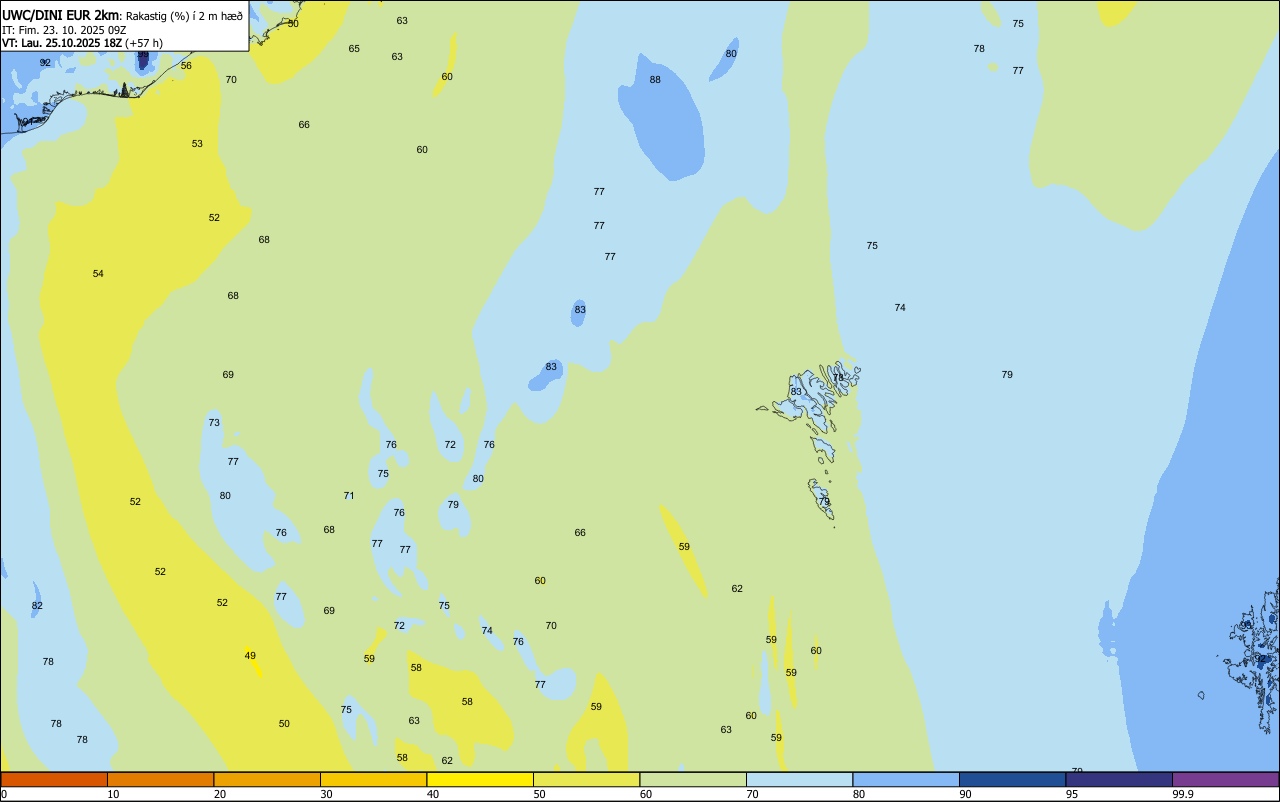Click the "99.9" legend scale label
1280x802 pixels.
pos(1183,794)
